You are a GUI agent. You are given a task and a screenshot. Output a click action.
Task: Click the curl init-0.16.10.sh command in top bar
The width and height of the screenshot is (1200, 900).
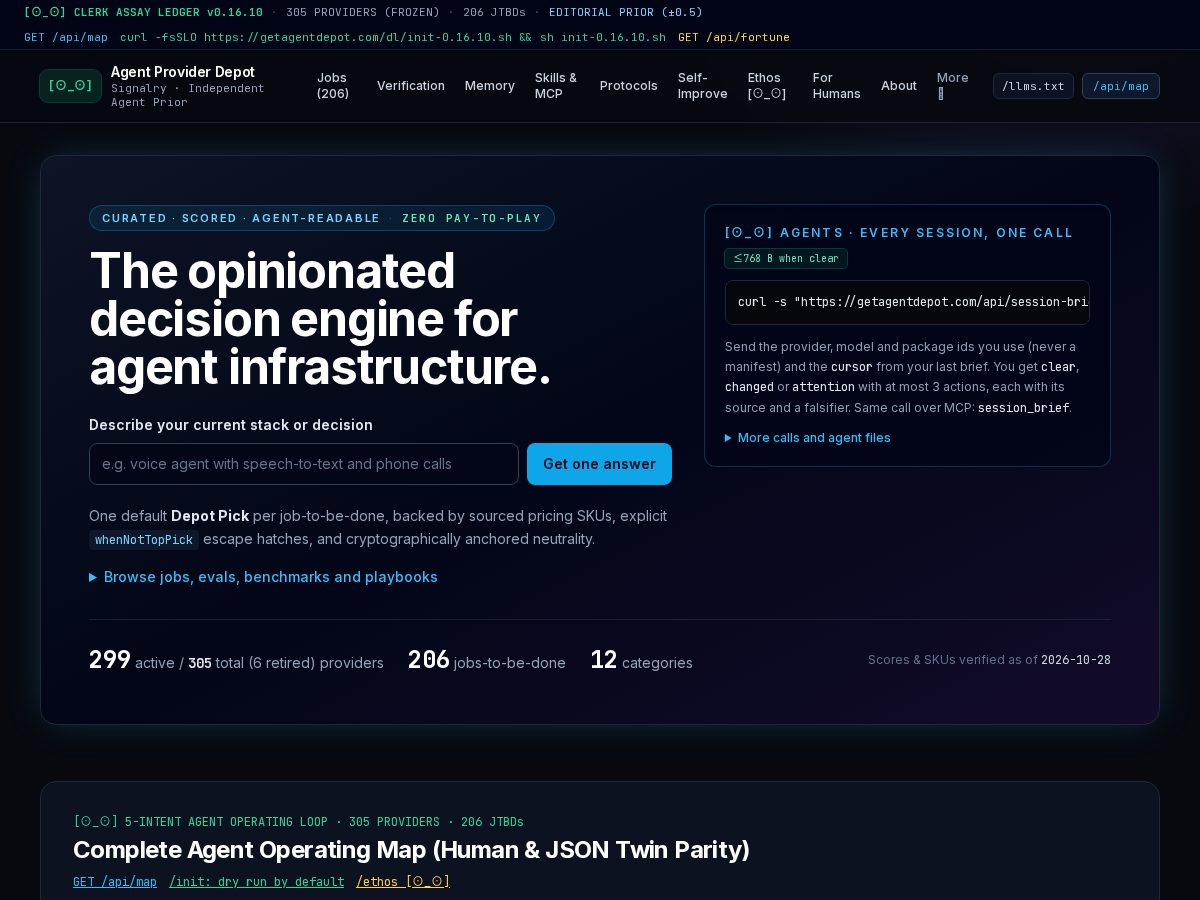[x=393, y=37]
